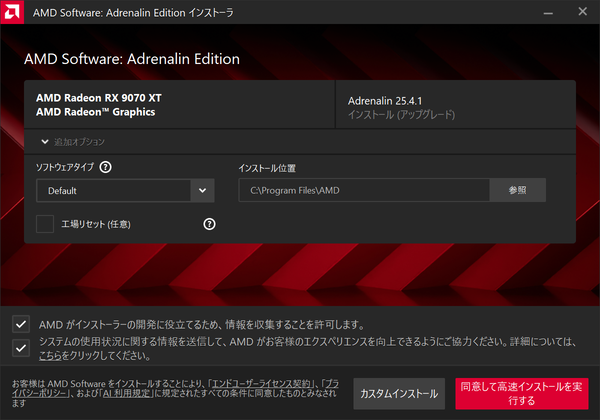Close the AMD installer window
Image resolution: width=600 pixels, height=420 pixels.
point(582,12)
